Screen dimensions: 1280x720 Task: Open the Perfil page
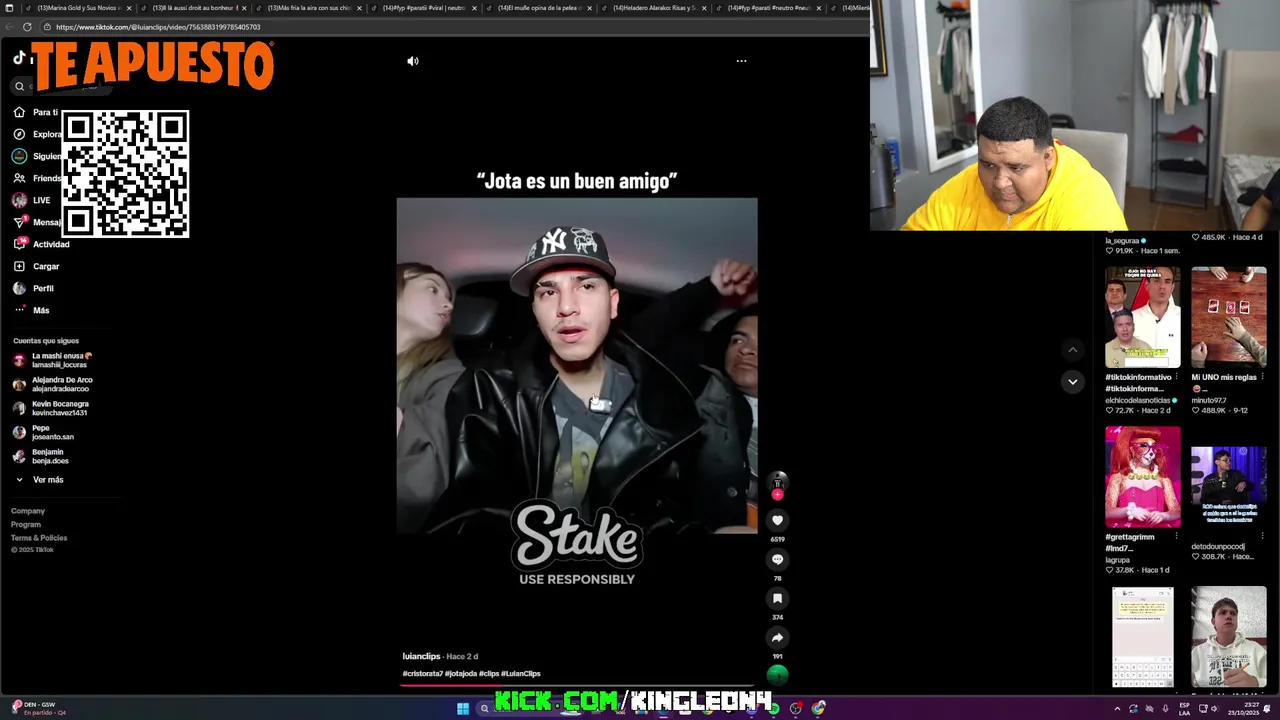pos(35,288)
